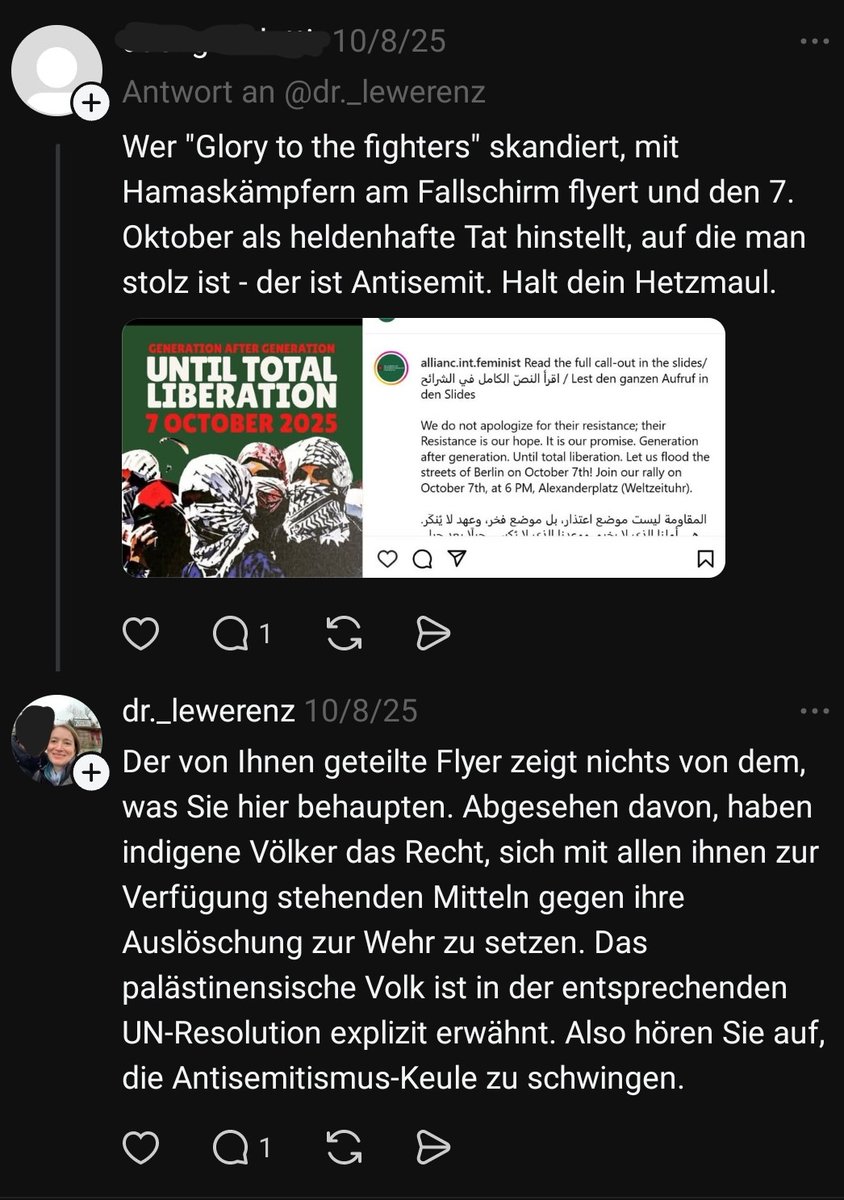Open replies to dr._lewerenz's post

(241, 1149)
